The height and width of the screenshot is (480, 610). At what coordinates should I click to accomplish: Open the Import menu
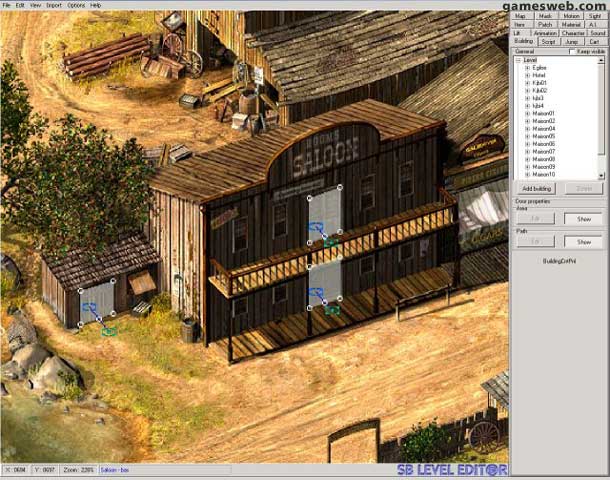(x=54, y=5)
